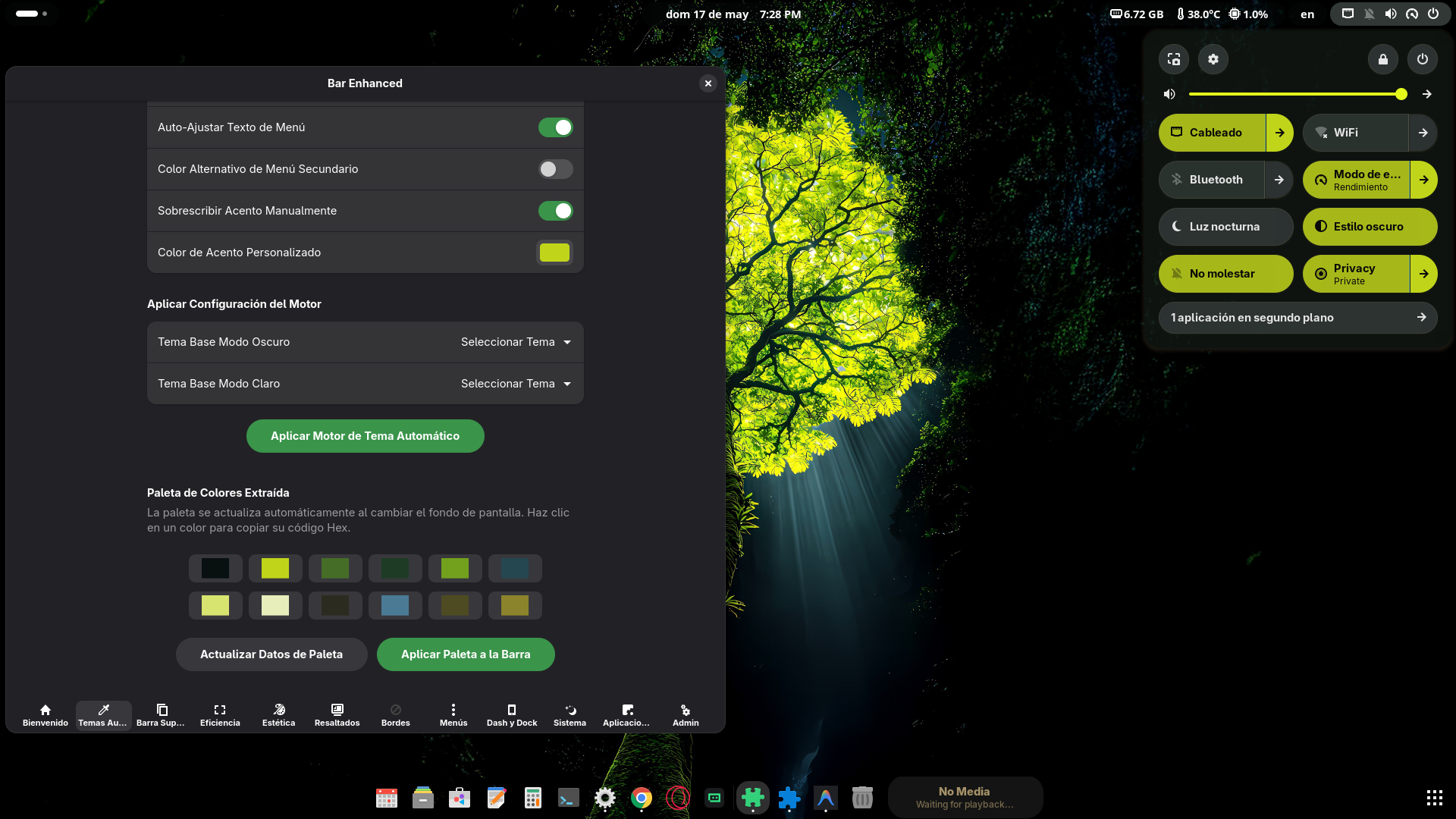Open Settings gear app in dock
This screenshot has height=819, width=1456.
click(605, 798)
